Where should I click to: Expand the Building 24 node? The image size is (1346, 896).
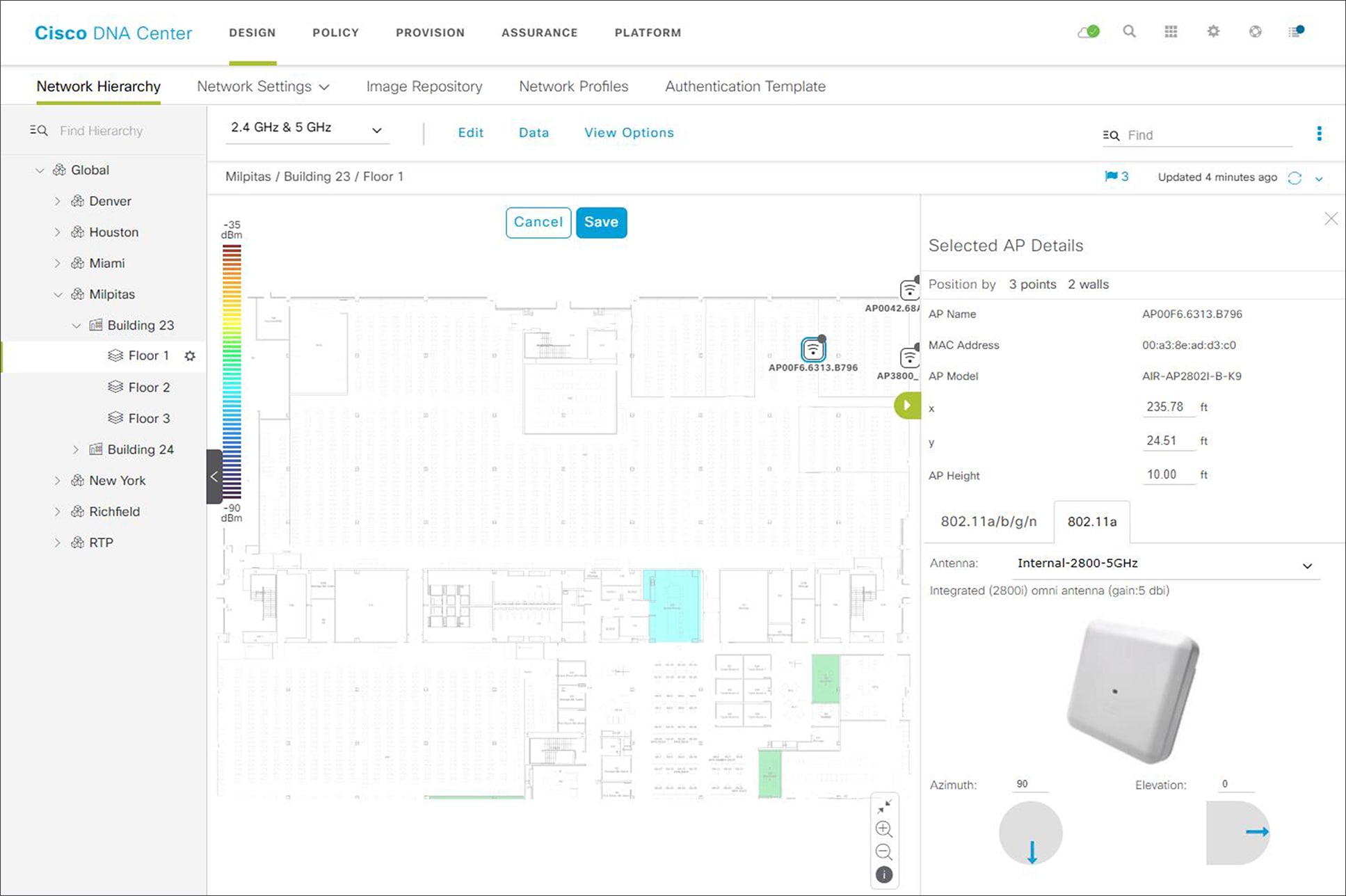76,449
